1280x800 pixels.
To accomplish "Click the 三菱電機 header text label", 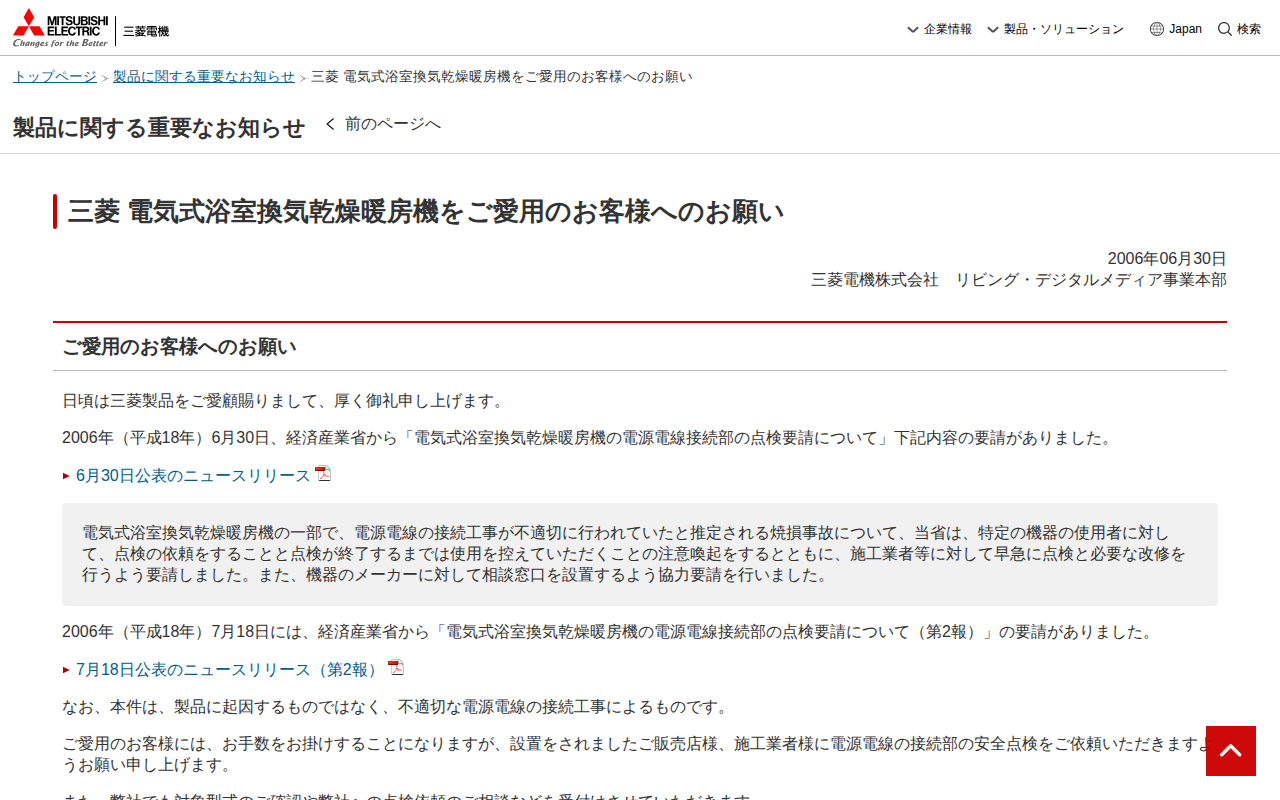I will (146, 30).
